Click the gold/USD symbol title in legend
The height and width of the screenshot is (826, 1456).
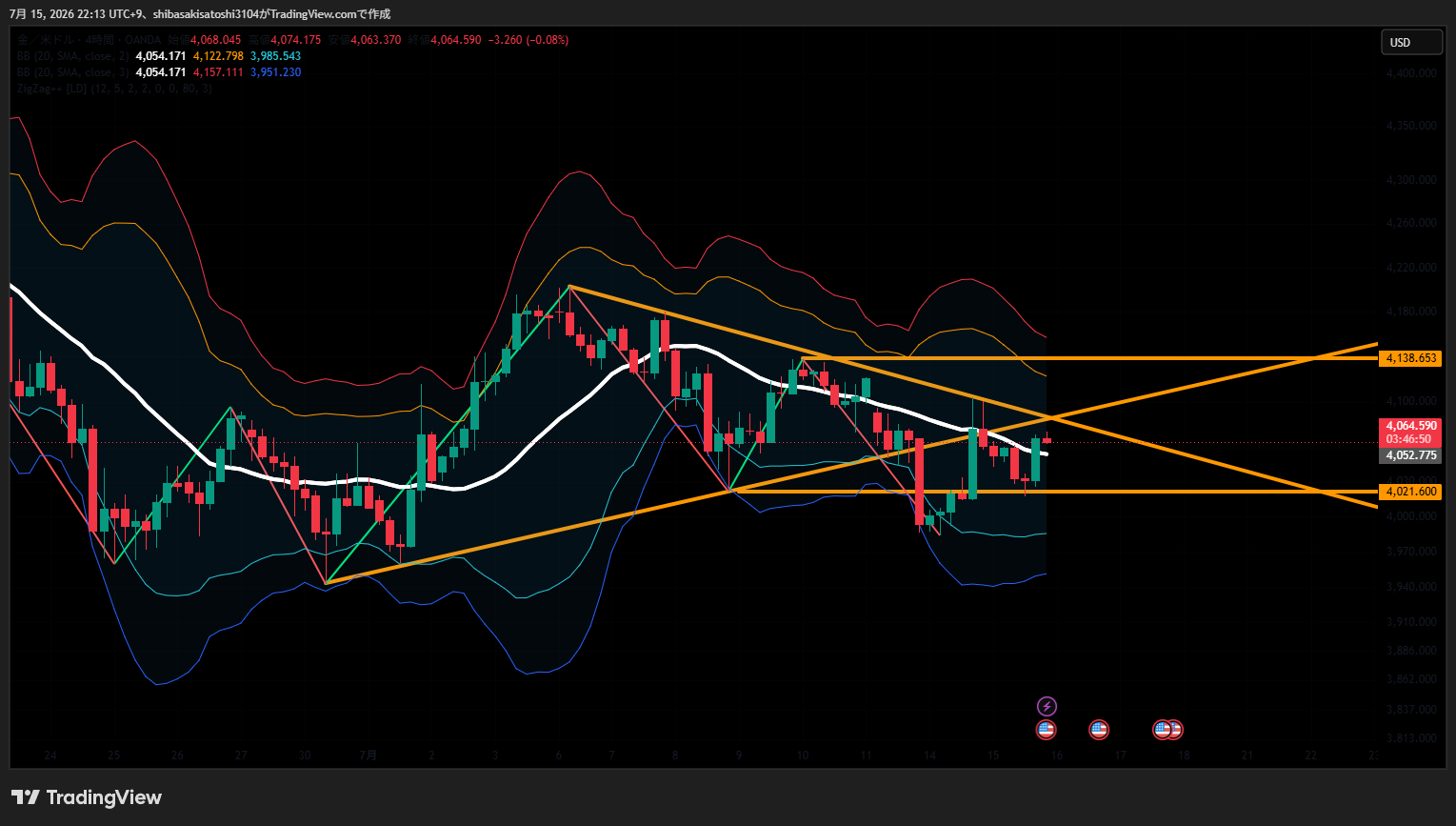pos(90,40)
